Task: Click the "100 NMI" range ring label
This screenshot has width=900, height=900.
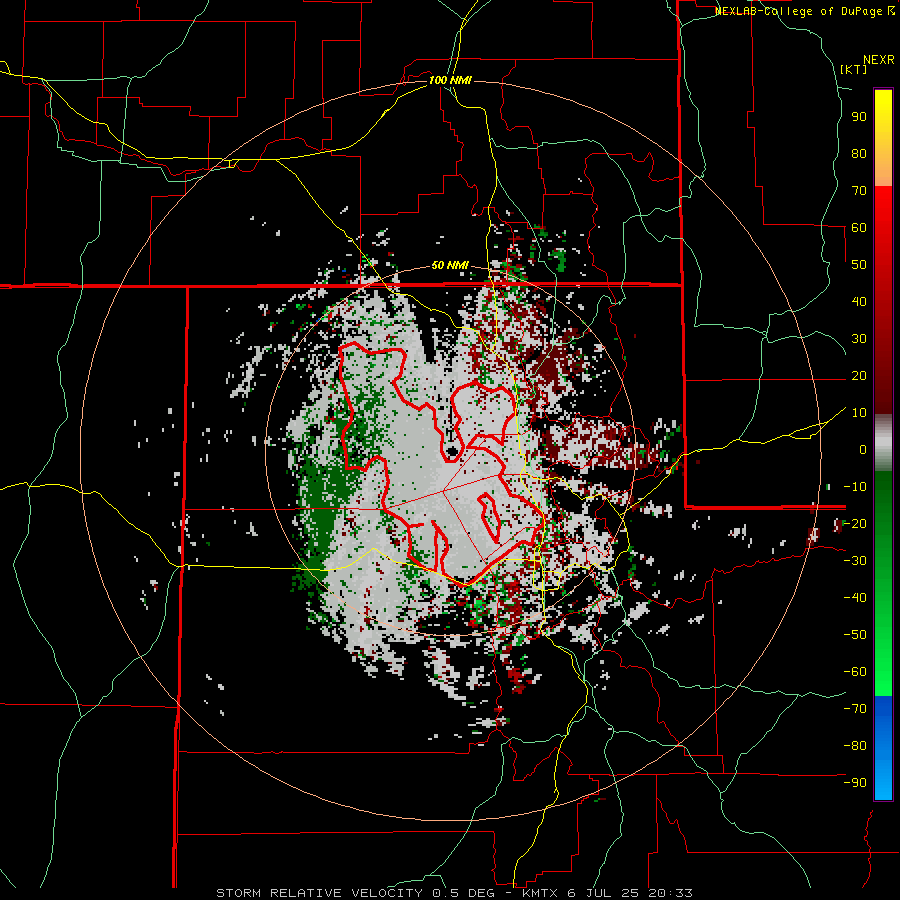Action: [450, 80]
